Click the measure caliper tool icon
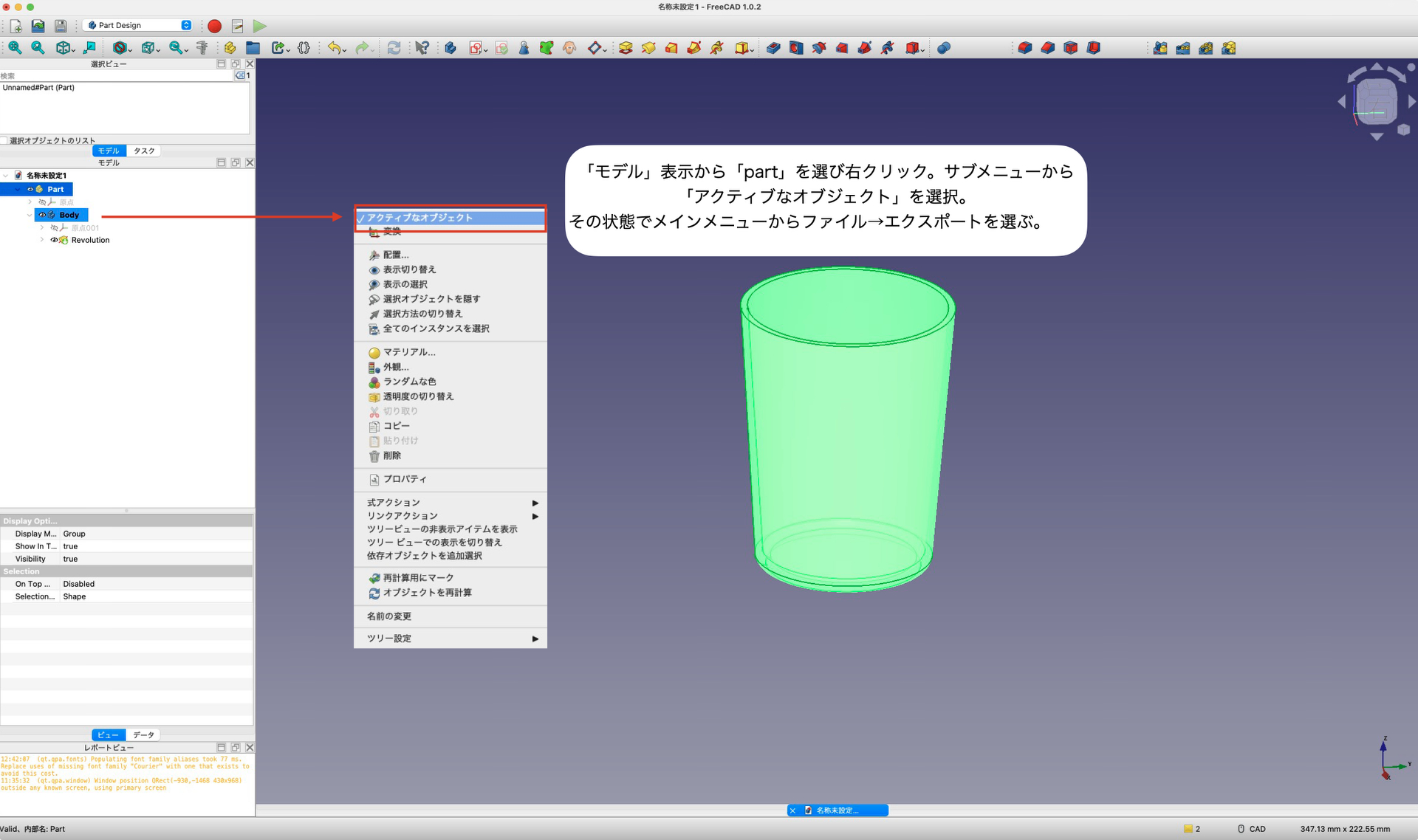The width and height of the screenshot is (1418, 840). click(x=202, y=48)
